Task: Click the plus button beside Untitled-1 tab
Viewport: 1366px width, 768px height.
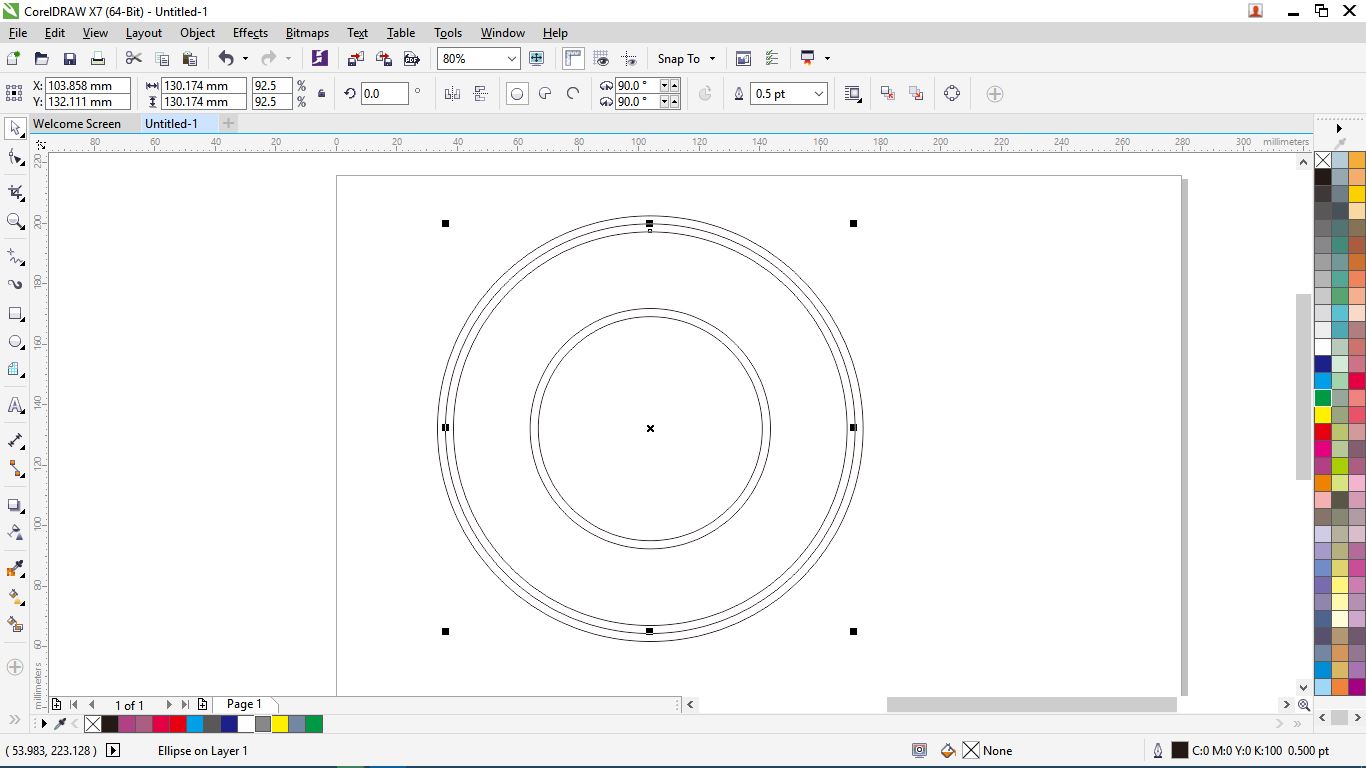Action: point(229,124)
